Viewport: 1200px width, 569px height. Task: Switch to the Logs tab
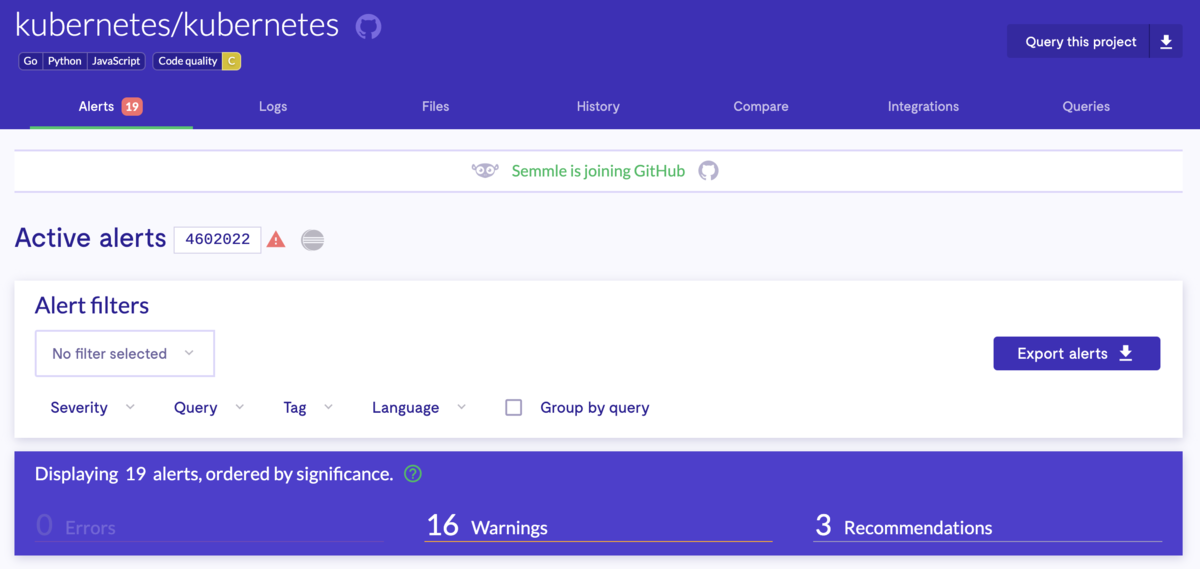pos(273,107)
